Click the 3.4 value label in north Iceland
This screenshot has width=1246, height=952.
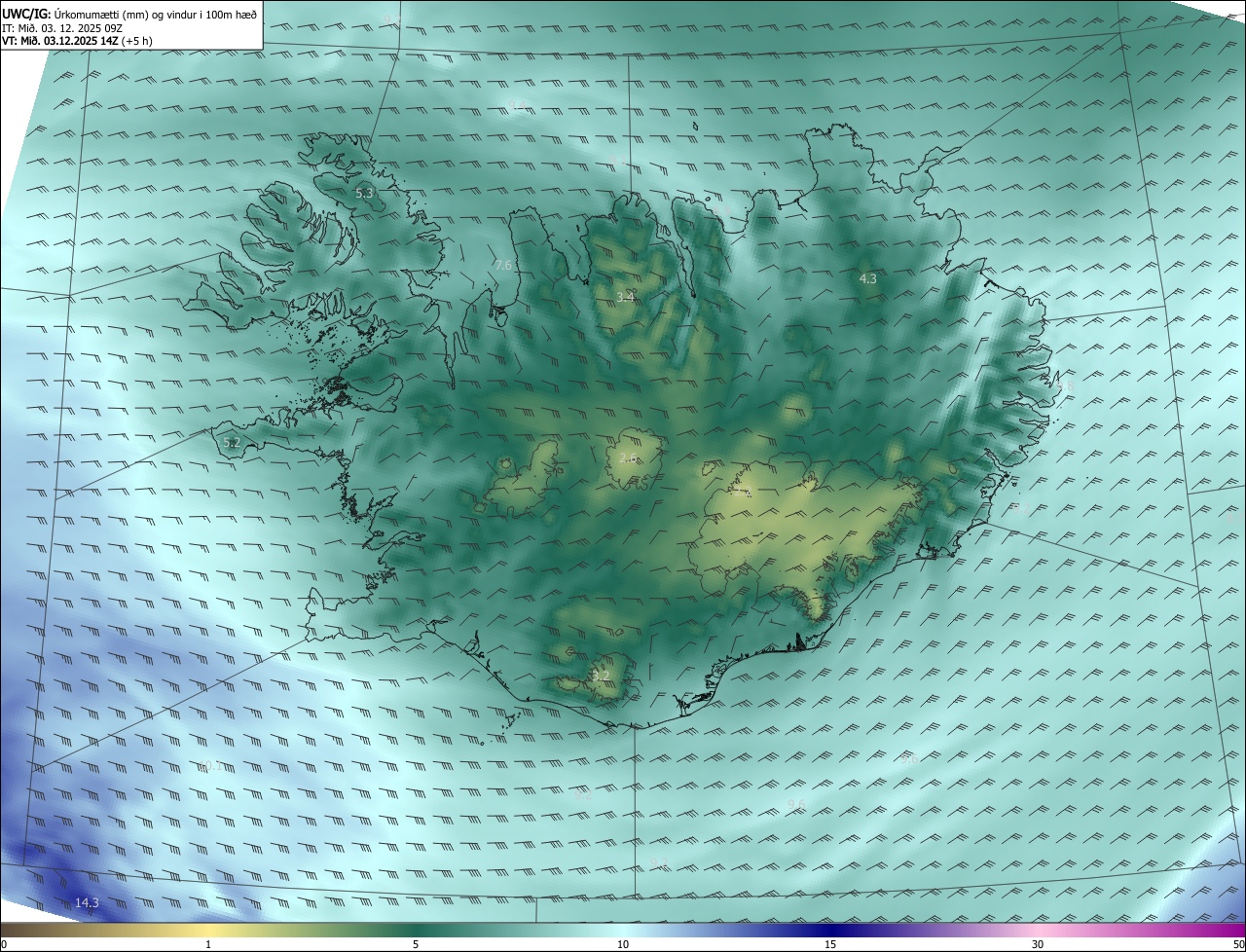pos(626,297)
